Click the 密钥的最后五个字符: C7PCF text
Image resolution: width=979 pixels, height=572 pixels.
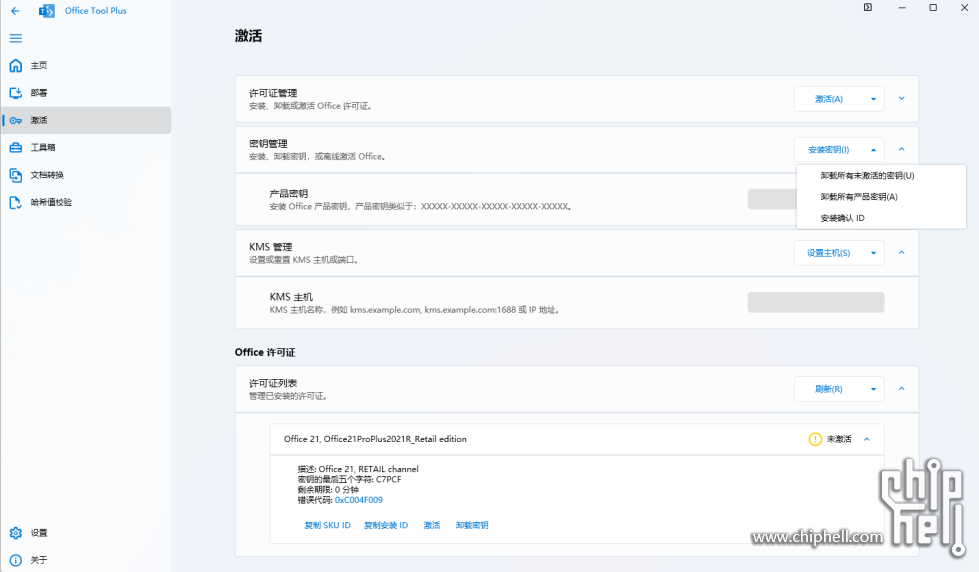click(x=349, y=480)
